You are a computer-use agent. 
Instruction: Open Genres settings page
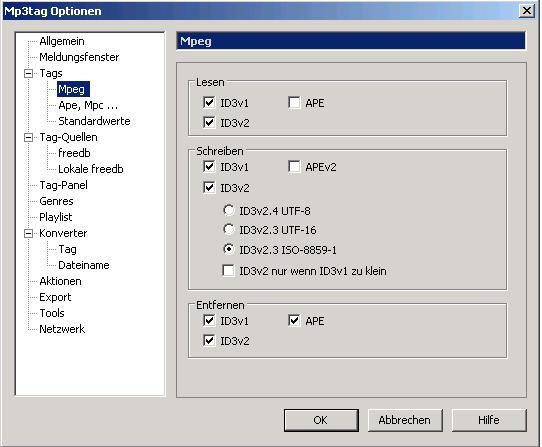[x=56, y=201]
